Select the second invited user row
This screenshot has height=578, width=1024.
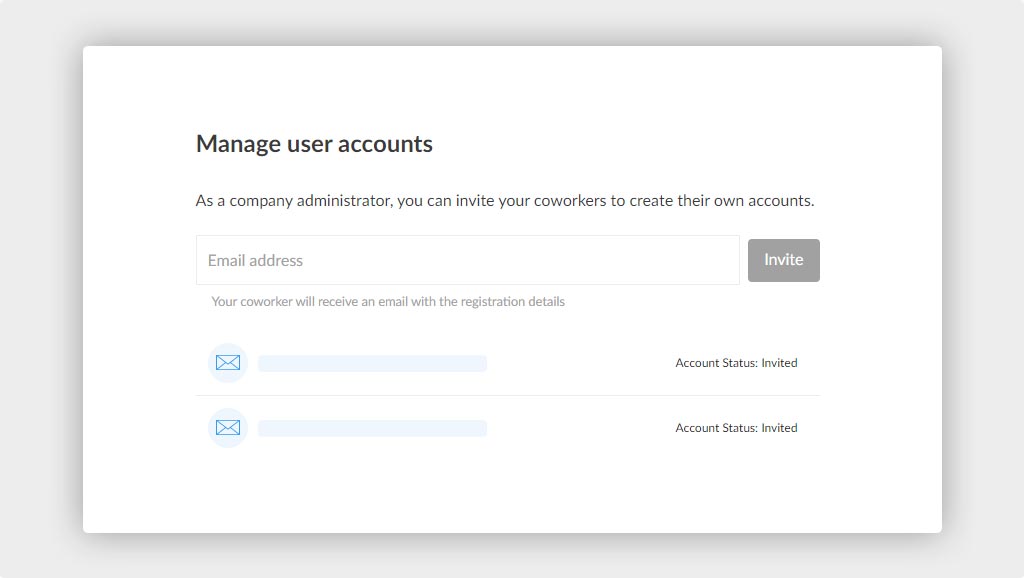[507, 428]
